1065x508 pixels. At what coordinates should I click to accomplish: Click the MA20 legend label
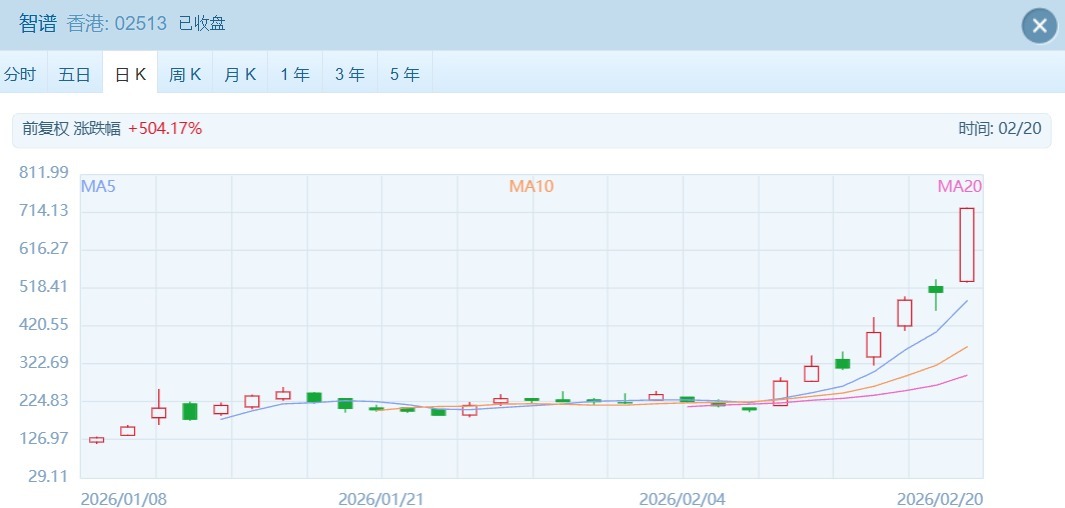click(960, 186)
